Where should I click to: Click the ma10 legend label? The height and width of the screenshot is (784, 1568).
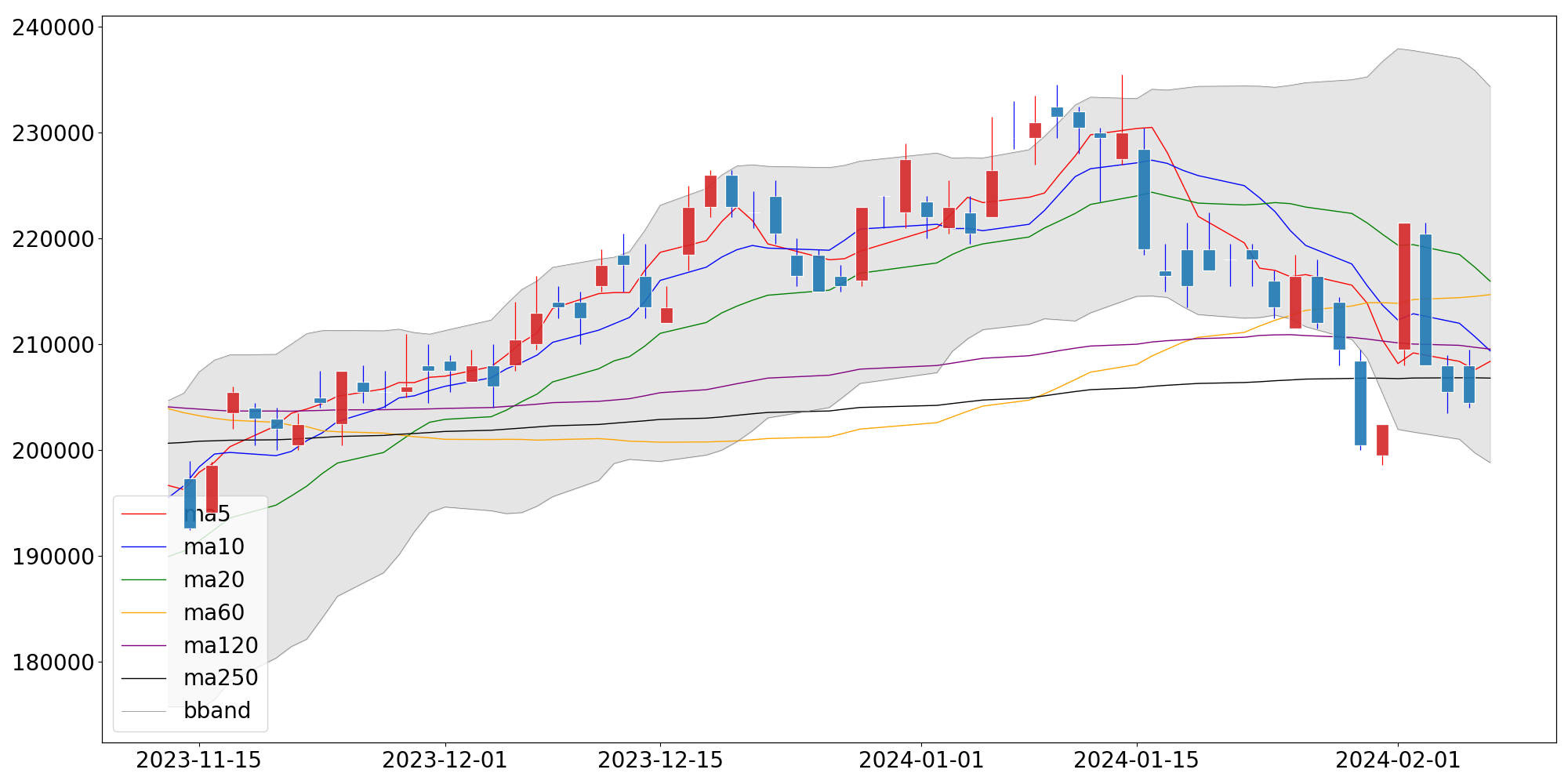point(214,547)
